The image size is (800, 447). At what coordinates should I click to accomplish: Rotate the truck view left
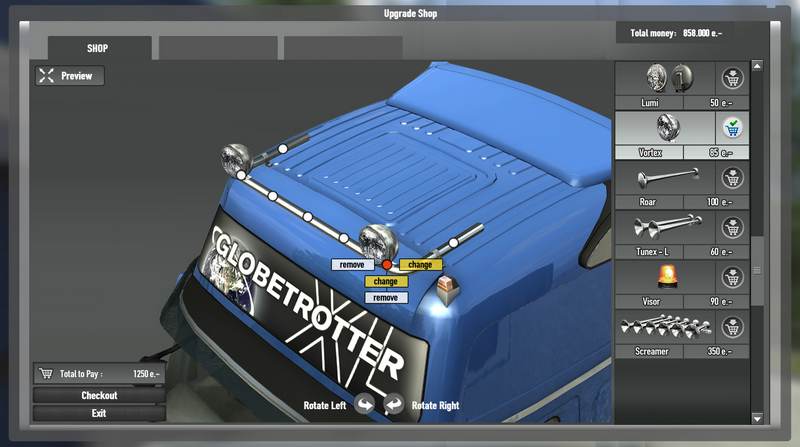click(364, 405)
